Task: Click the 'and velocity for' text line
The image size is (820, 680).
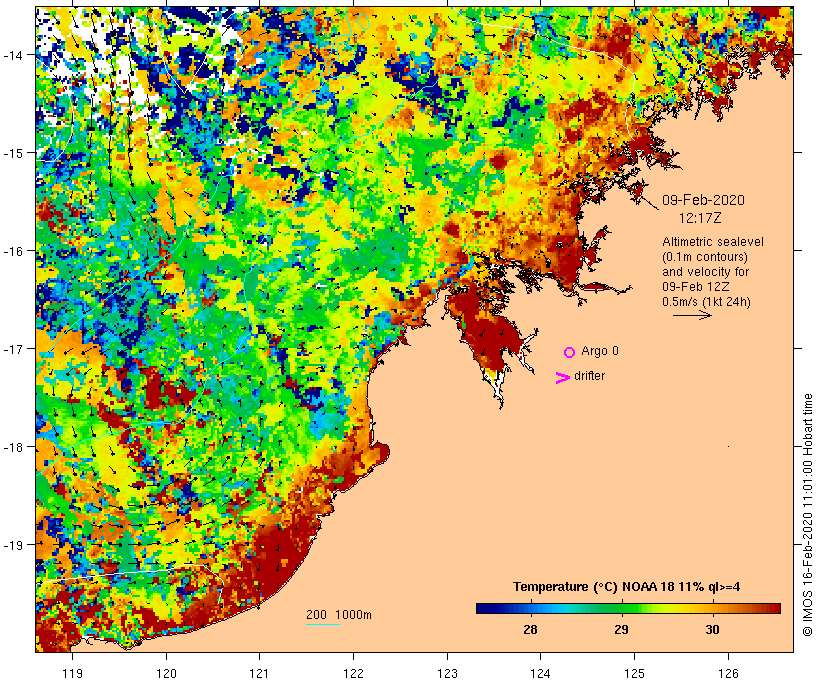Action: pyautogui.click(x=705, y=272)
